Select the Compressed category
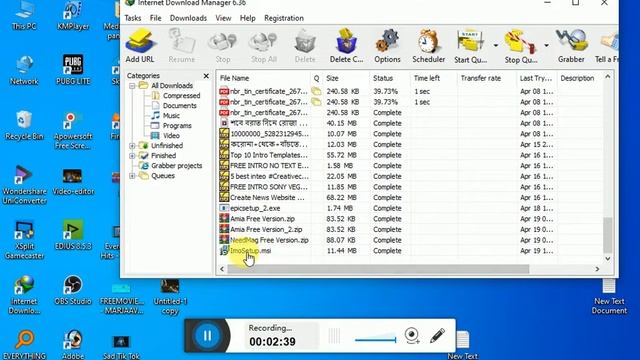 181,96
